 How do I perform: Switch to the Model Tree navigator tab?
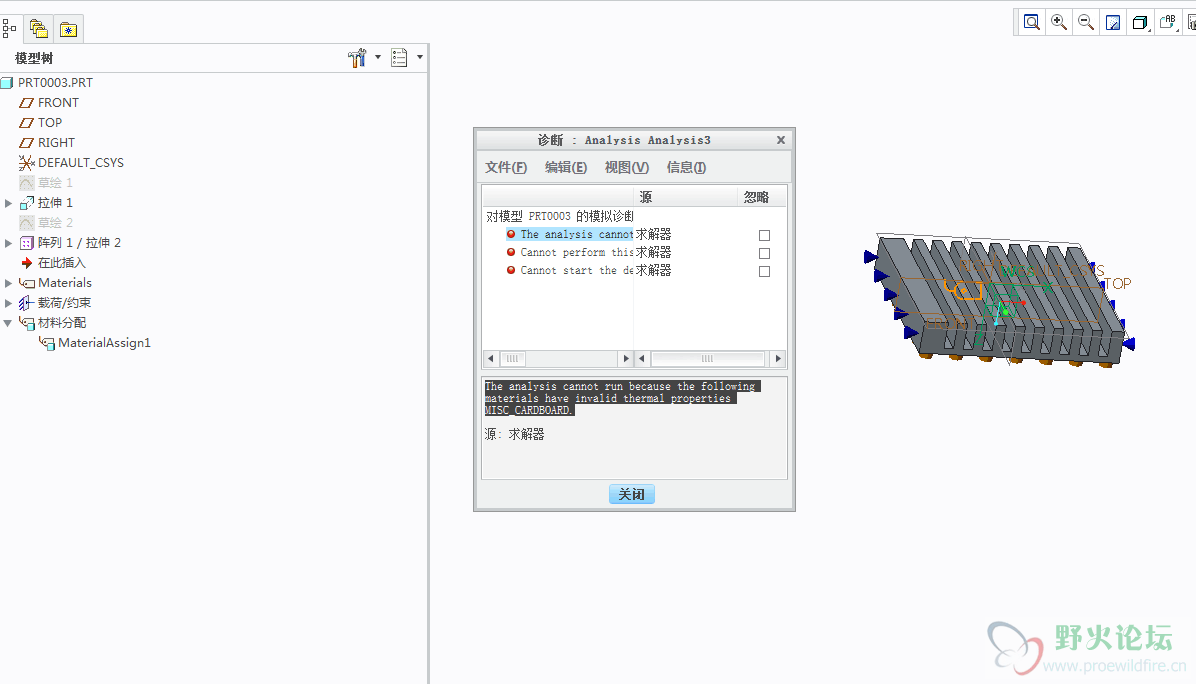[x=9, y=29]
